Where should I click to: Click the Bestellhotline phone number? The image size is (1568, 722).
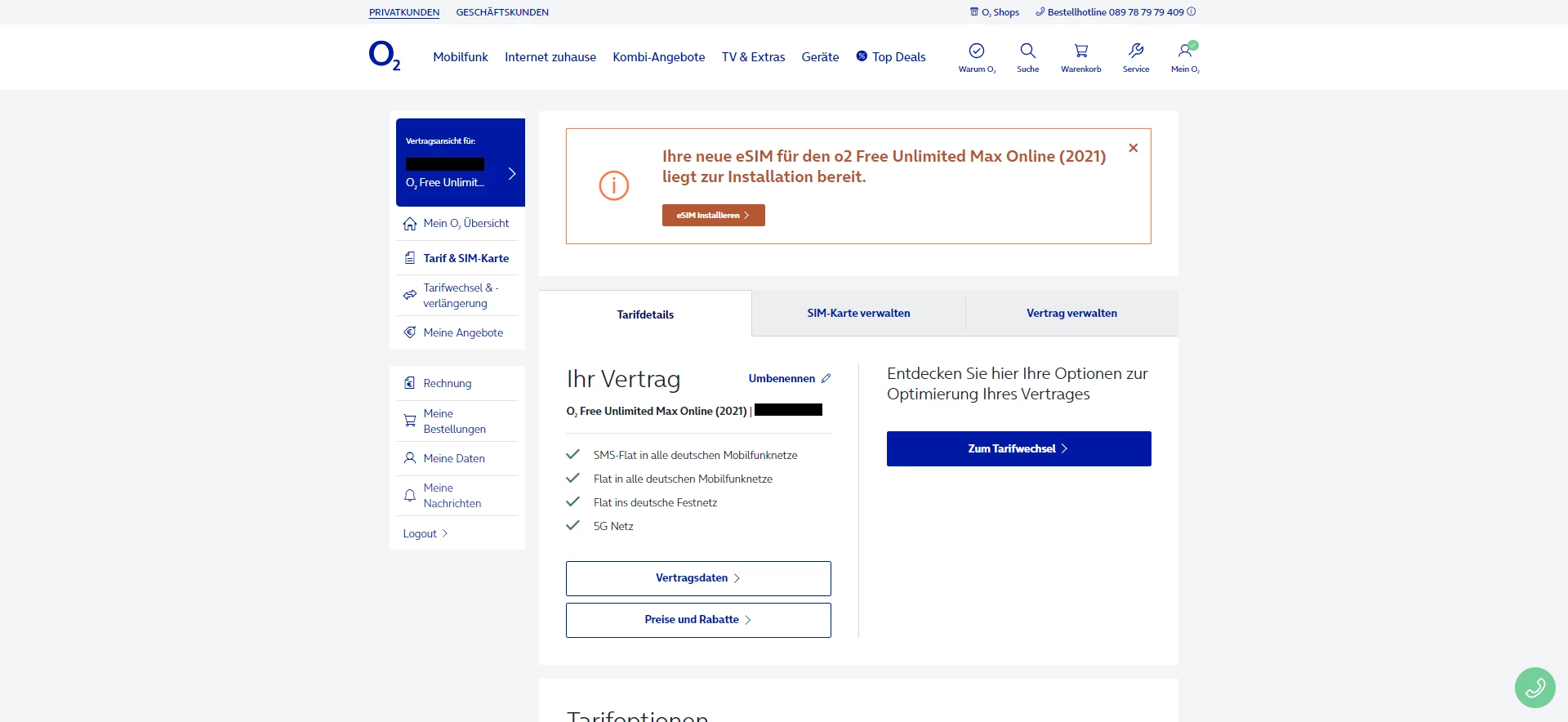[x=1146, y=12]
